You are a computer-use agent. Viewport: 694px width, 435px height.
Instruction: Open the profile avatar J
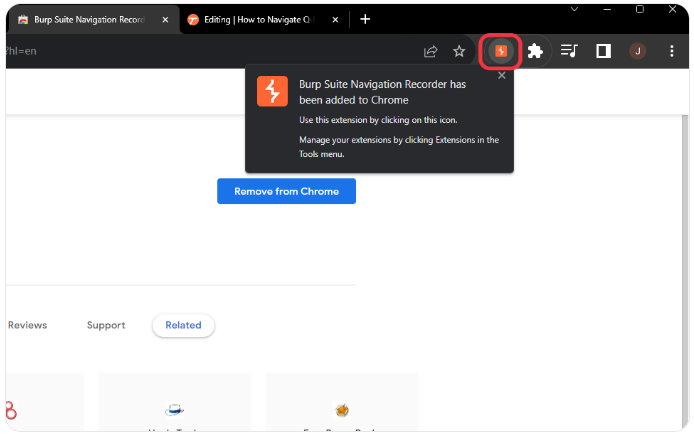pos(637,51)
